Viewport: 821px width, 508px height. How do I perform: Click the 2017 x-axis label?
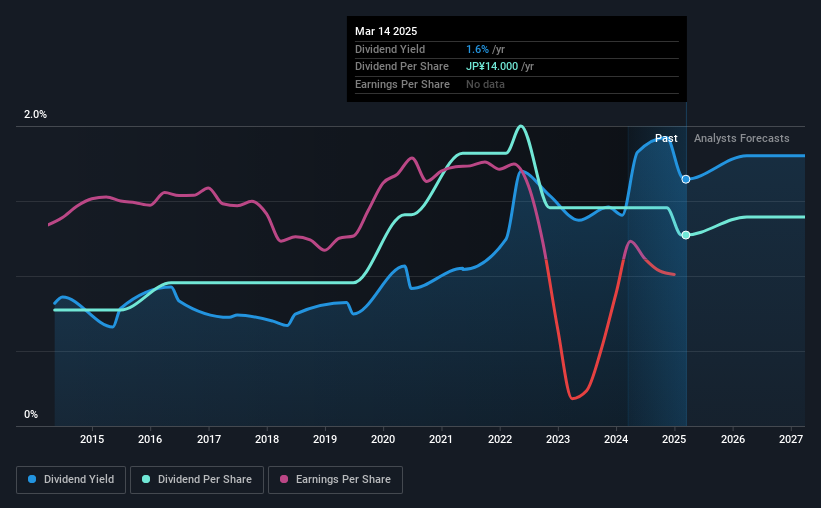click(208, 439)
